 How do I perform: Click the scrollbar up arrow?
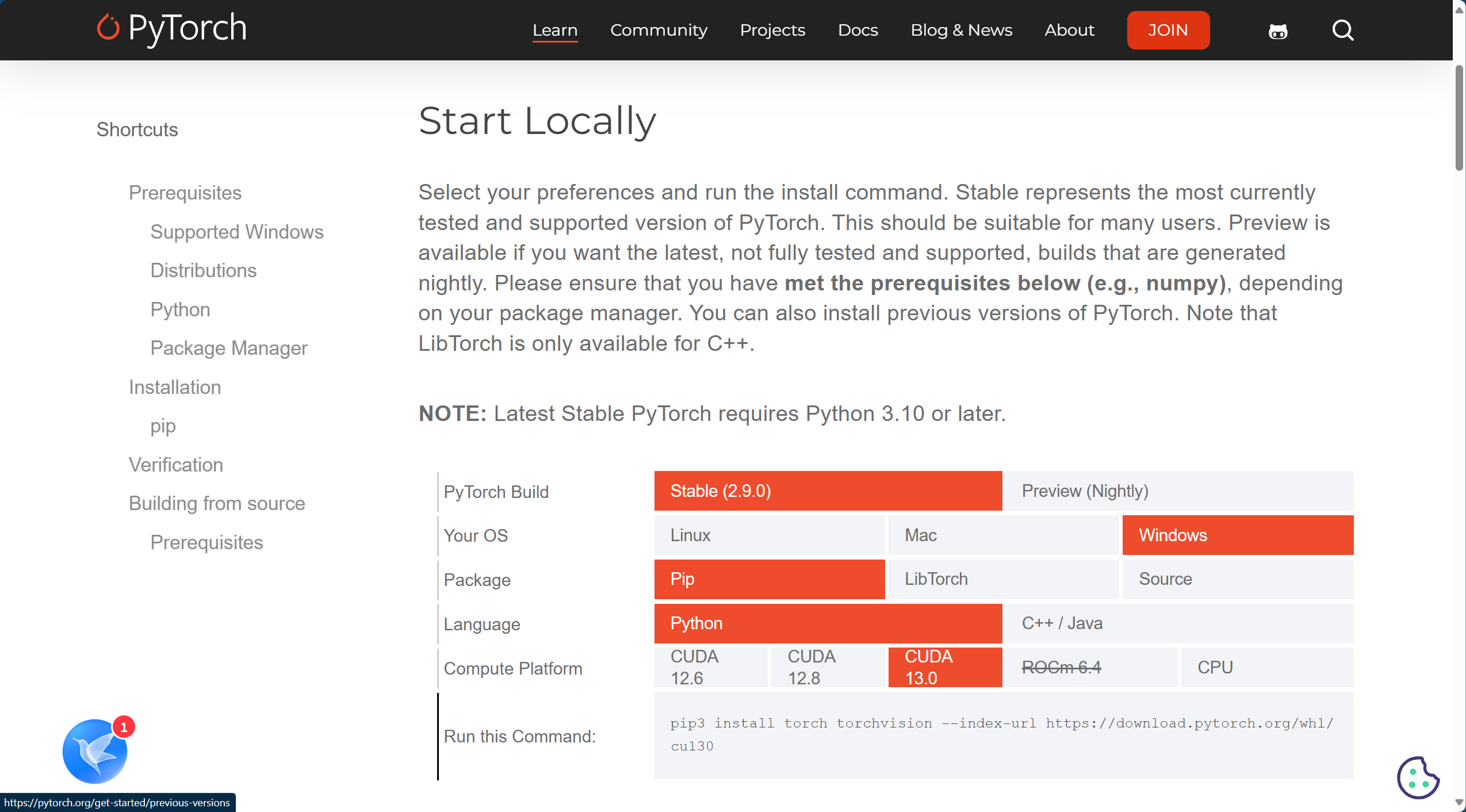pos(1459,10)
